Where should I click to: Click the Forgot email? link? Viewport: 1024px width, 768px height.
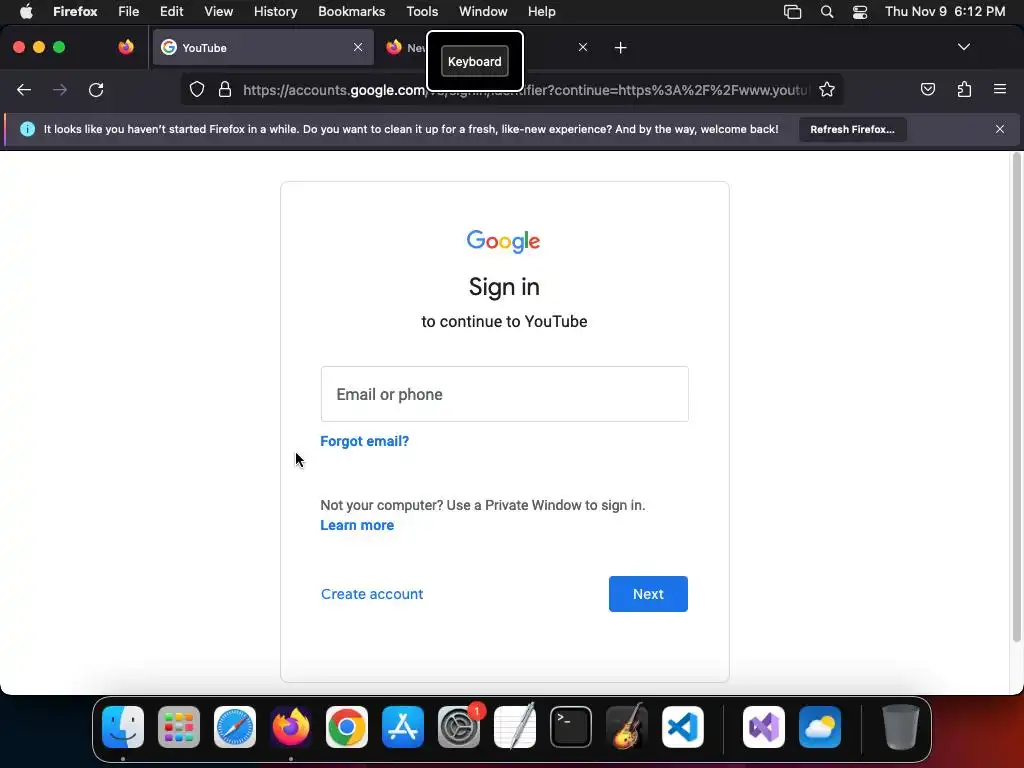364,441
